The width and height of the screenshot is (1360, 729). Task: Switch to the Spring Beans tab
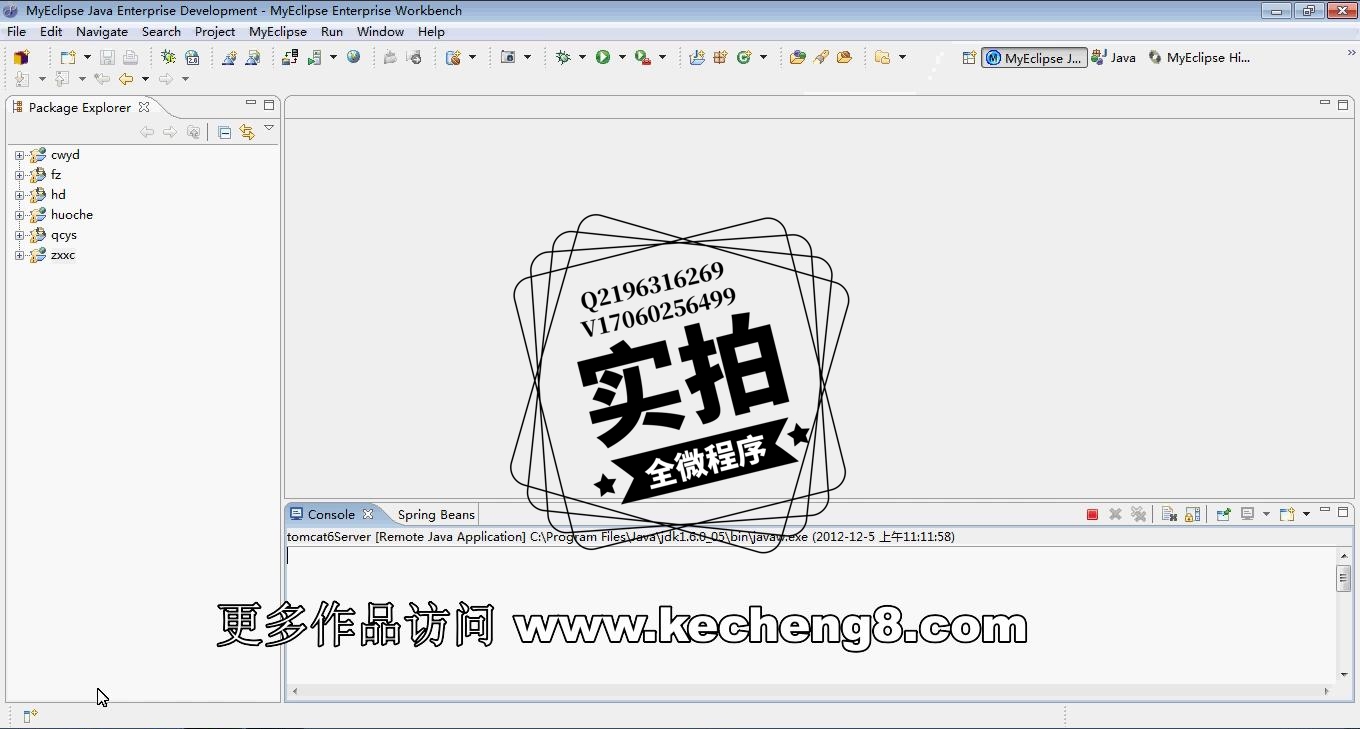(436, 514)
